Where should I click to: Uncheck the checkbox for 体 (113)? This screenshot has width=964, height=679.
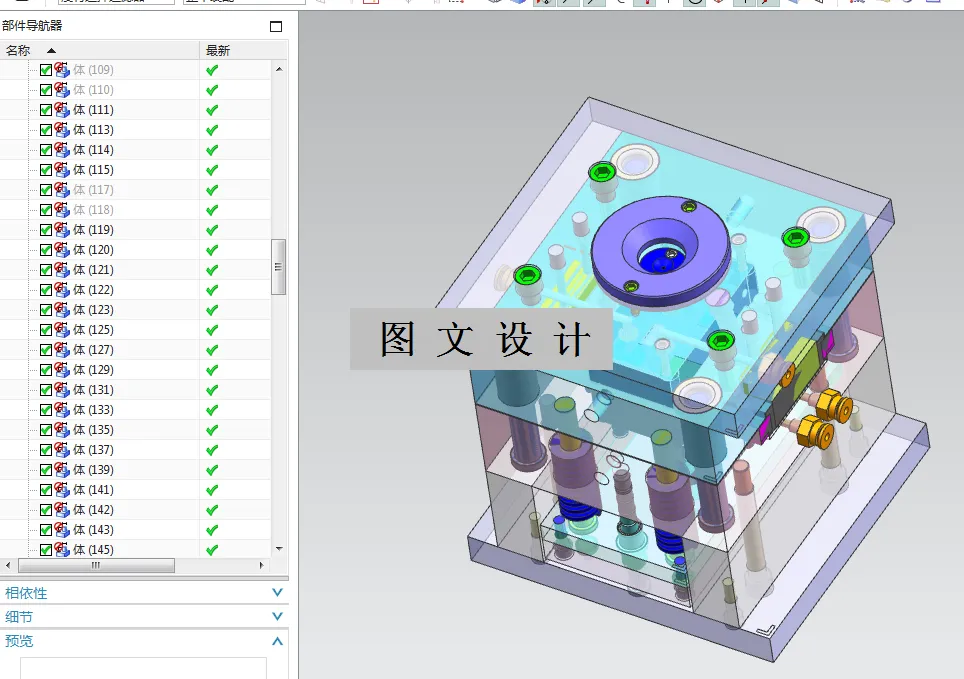coord(46,130)
